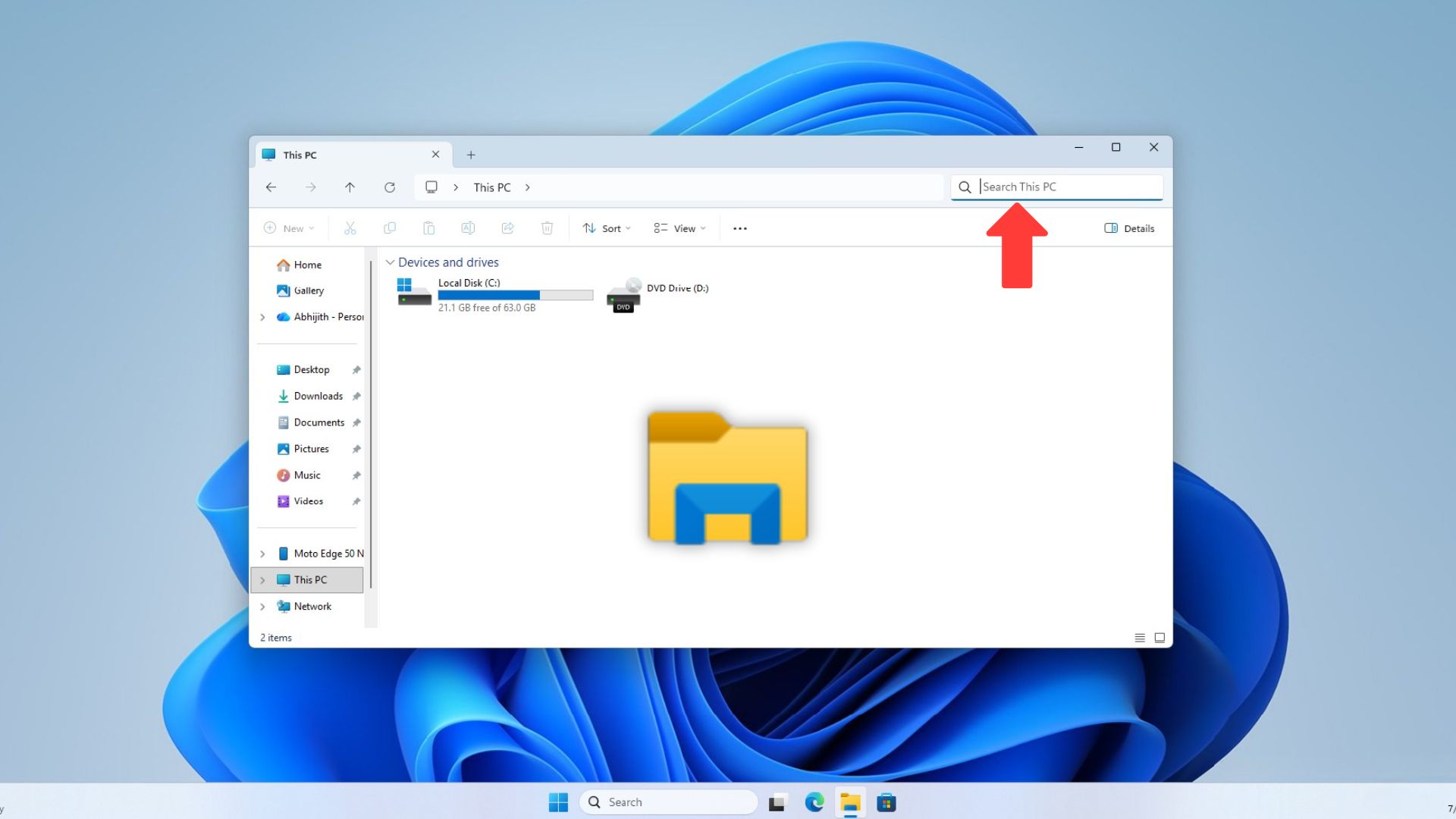
Task: Add a new File Explorer tab
Action: (471, 155)
